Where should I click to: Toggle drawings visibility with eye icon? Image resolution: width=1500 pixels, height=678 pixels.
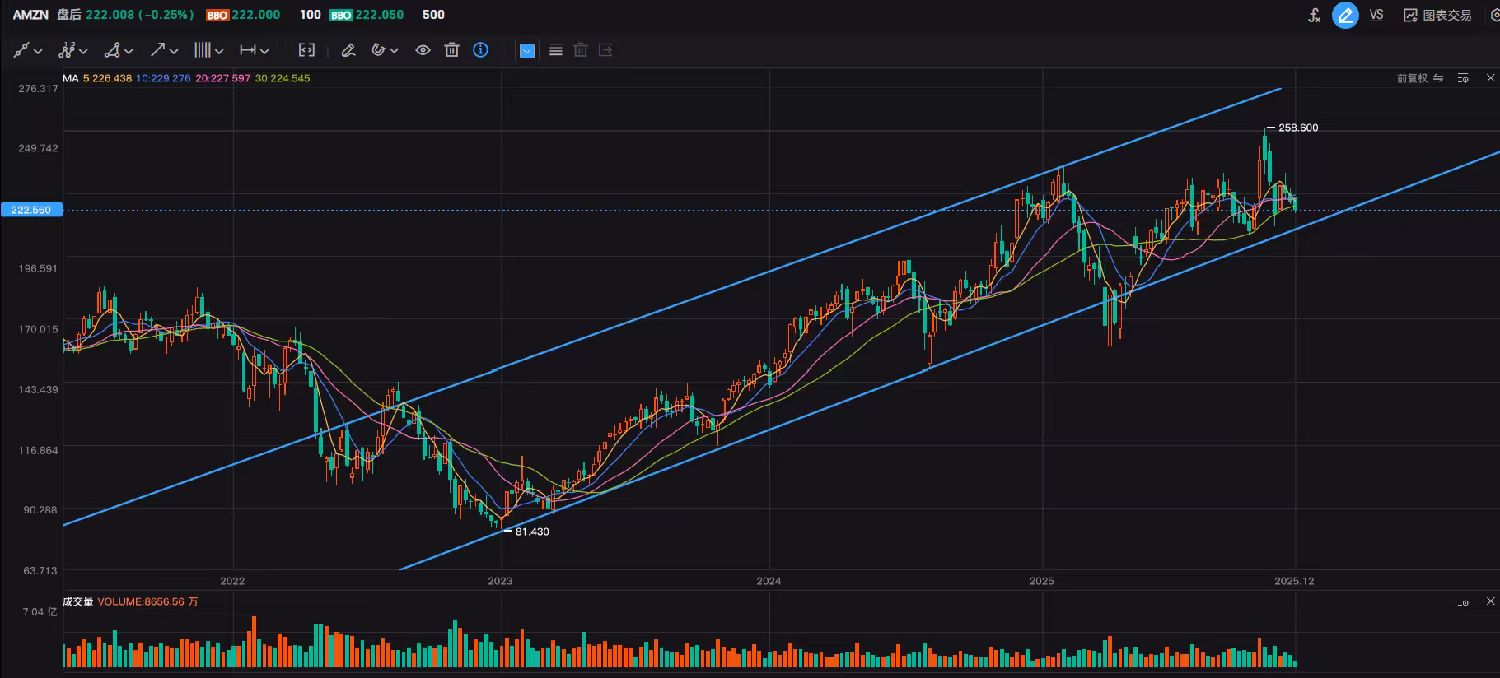click(423, 50)
